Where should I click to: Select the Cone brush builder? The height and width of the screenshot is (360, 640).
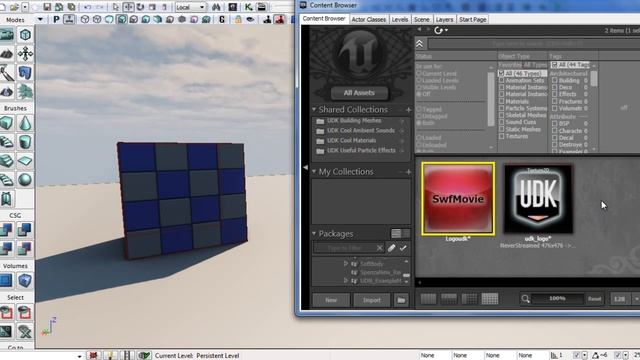(x=25, y=123)
